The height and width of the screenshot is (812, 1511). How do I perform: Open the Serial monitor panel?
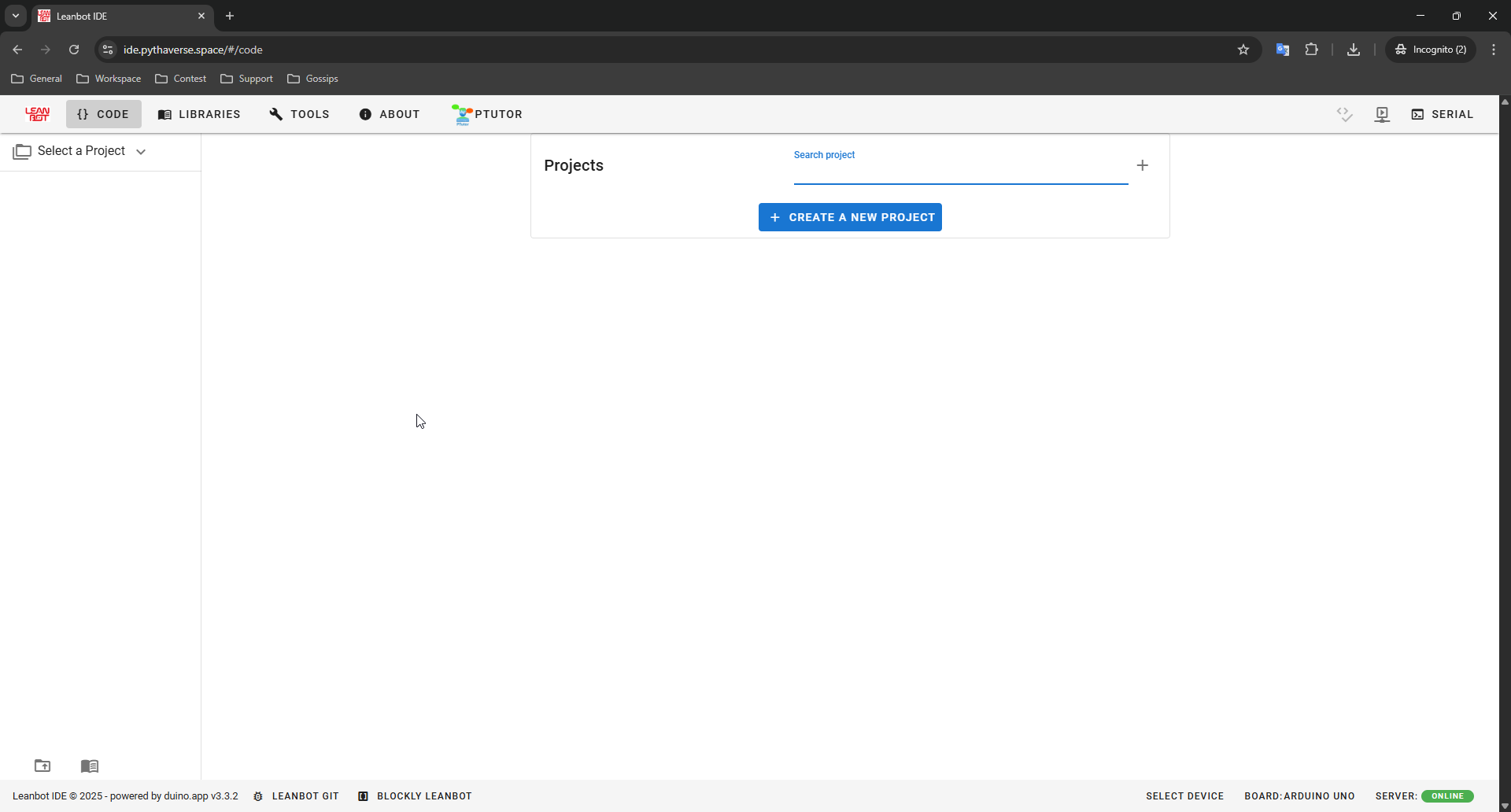click(1442, 114)
